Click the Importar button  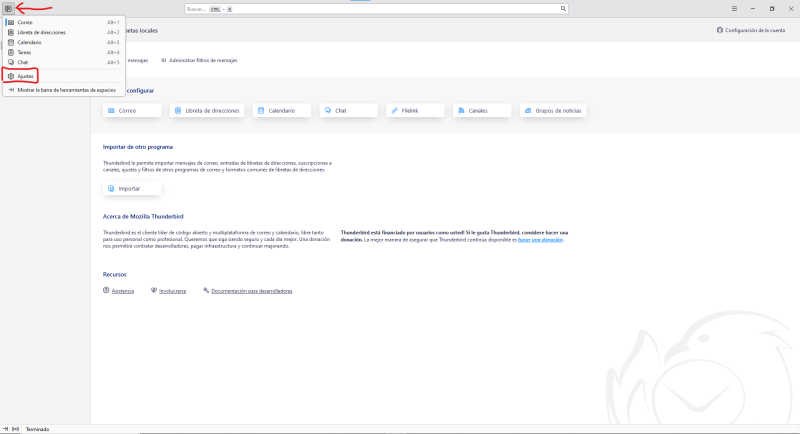coord(132,188)
